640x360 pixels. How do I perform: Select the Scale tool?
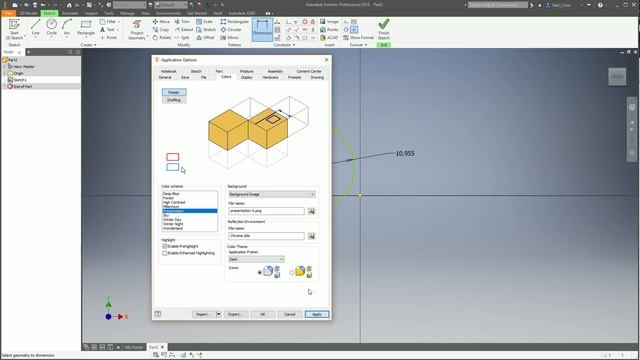click(204, 22)
